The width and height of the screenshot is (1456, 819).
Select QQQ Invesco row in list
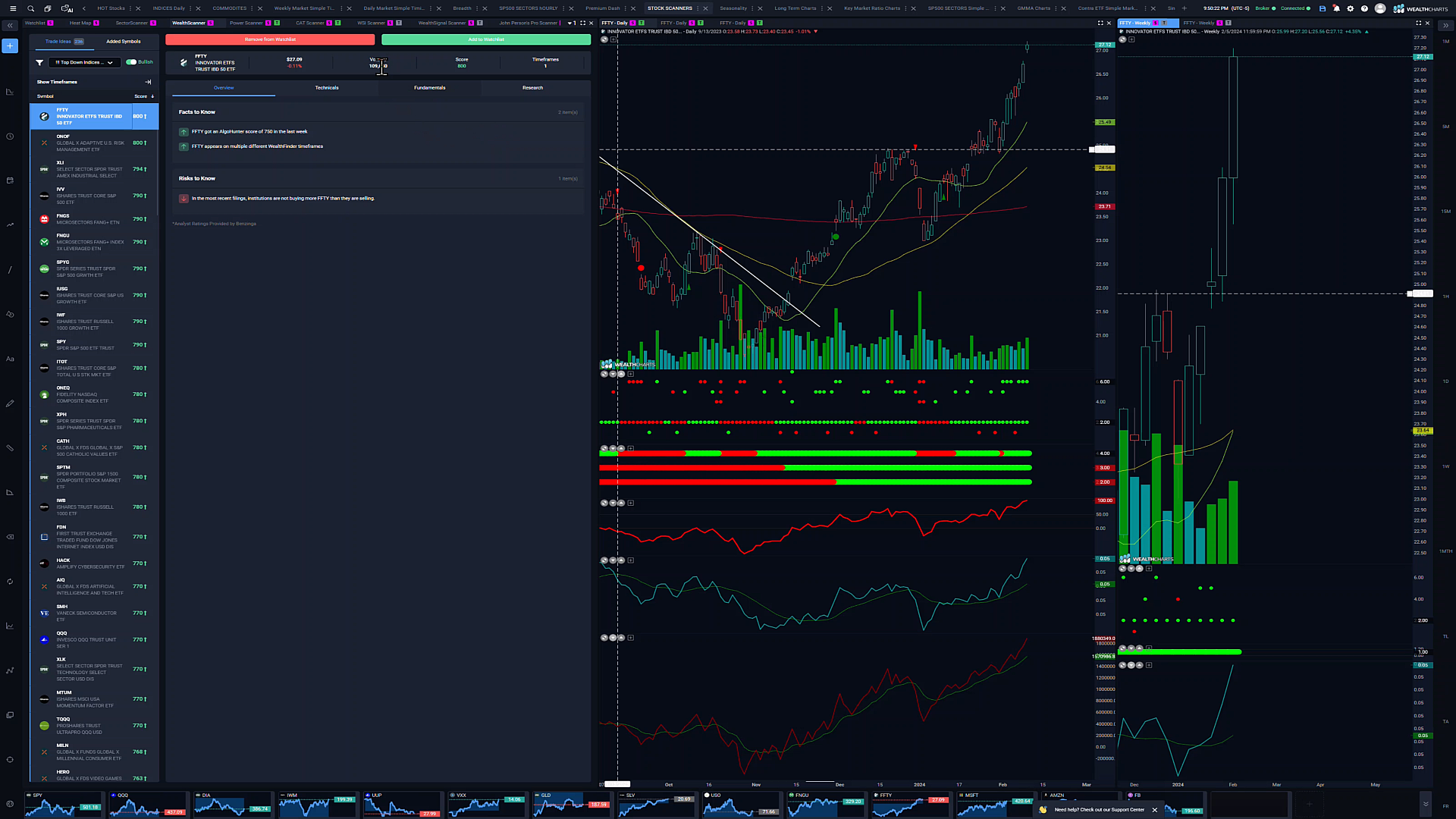94,639
